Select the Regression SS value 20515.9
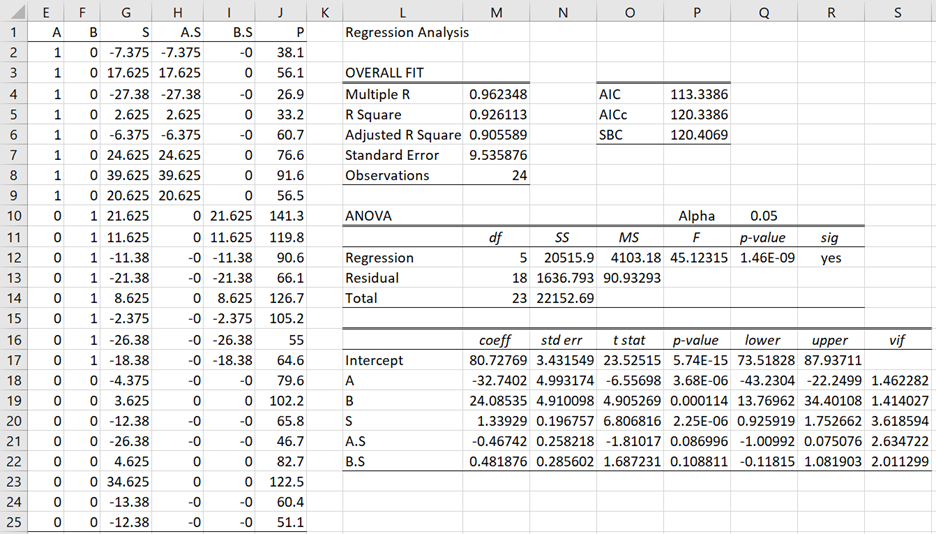Screen dimensions: 936x534 click(x=569, y=258)
